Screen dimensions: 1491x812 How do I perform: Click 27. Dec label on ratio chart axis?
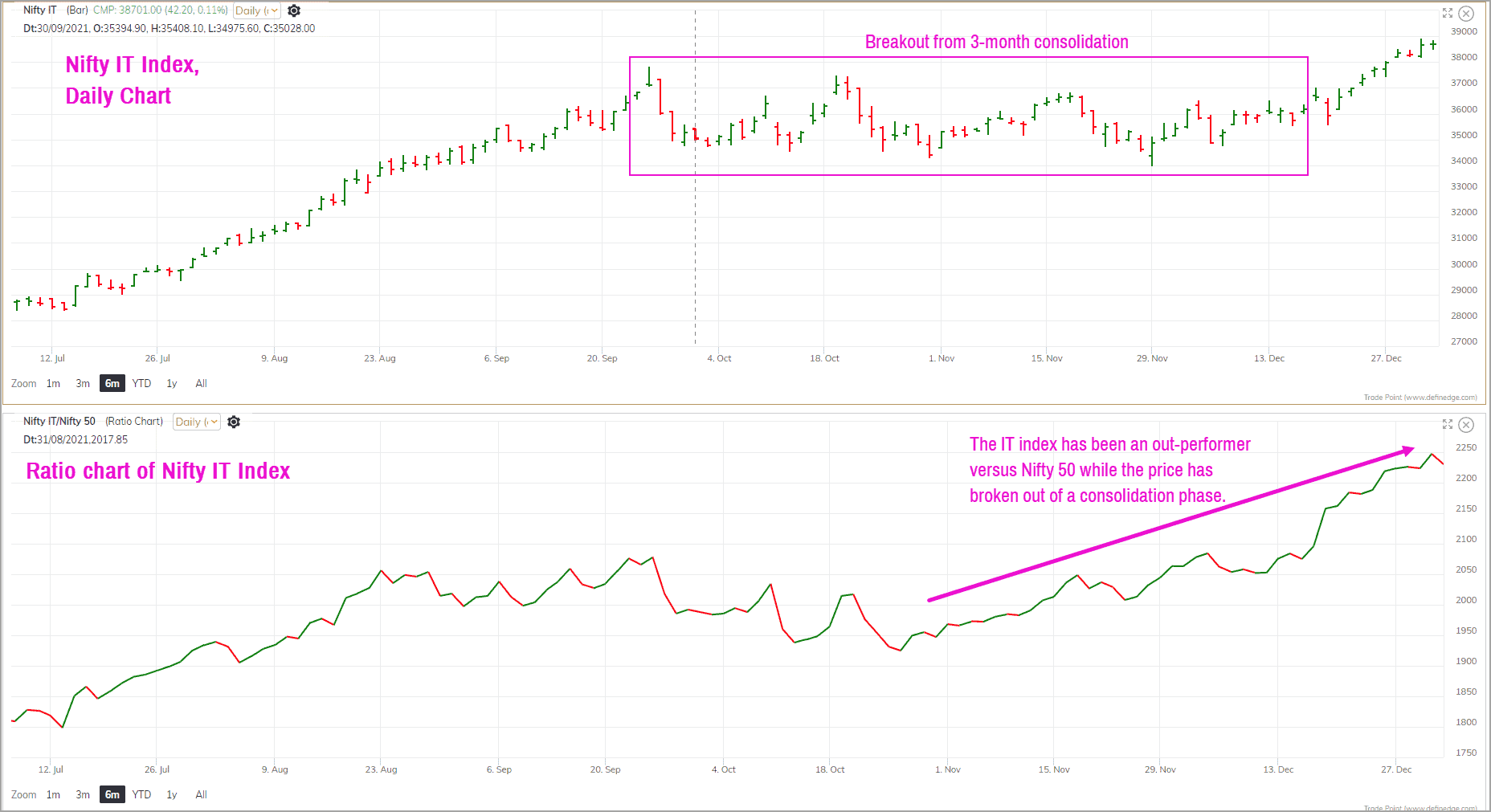pos(1396,769)
